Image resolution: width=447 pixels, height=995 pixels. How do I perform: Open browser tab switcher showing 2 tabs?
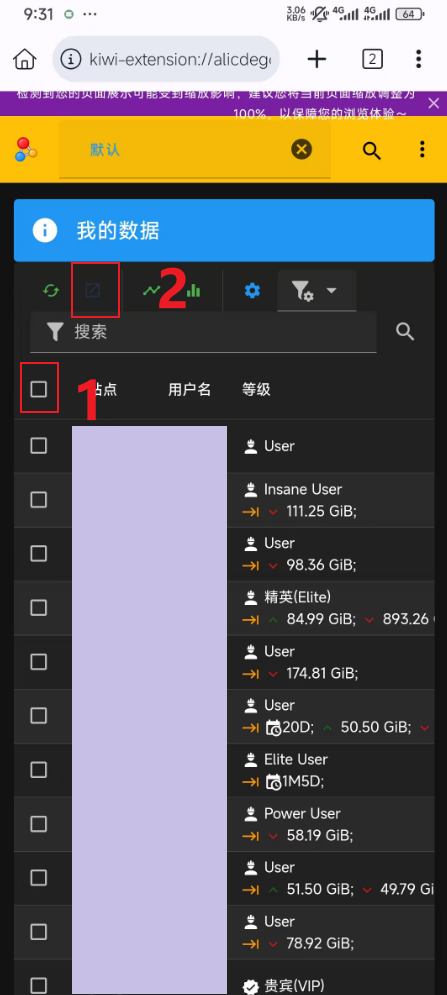coord(372,60)
